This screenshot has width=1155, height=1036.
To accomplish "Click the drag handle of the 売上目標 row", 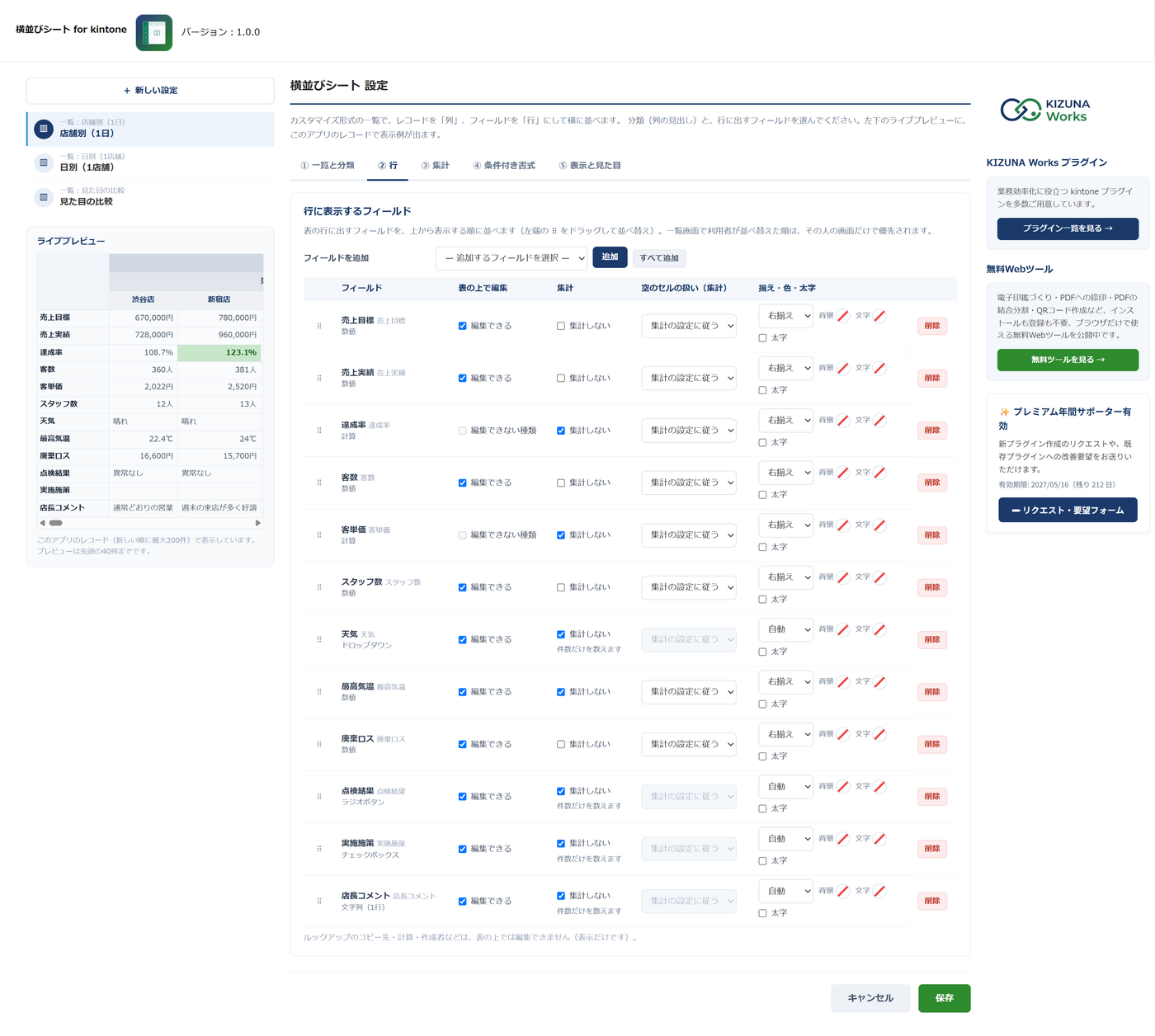I will (319, 326).
